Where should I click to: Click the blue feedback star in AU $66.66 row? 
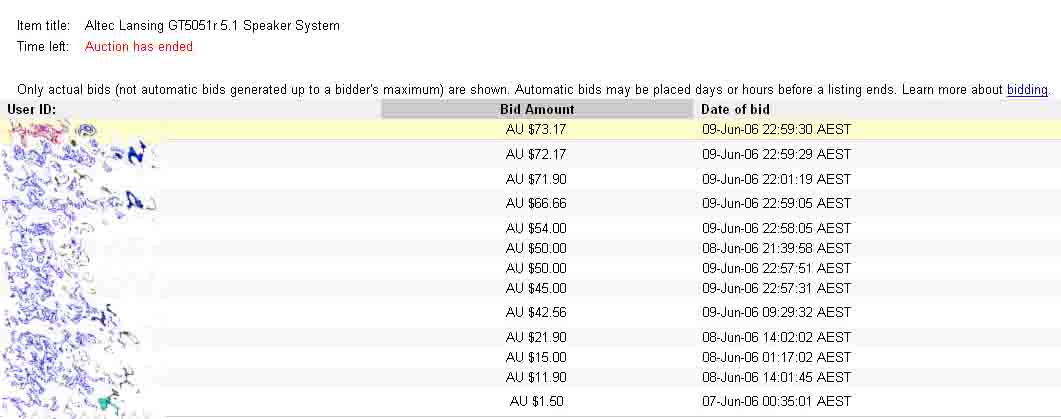pyautogui.click(x=134, y=202)
